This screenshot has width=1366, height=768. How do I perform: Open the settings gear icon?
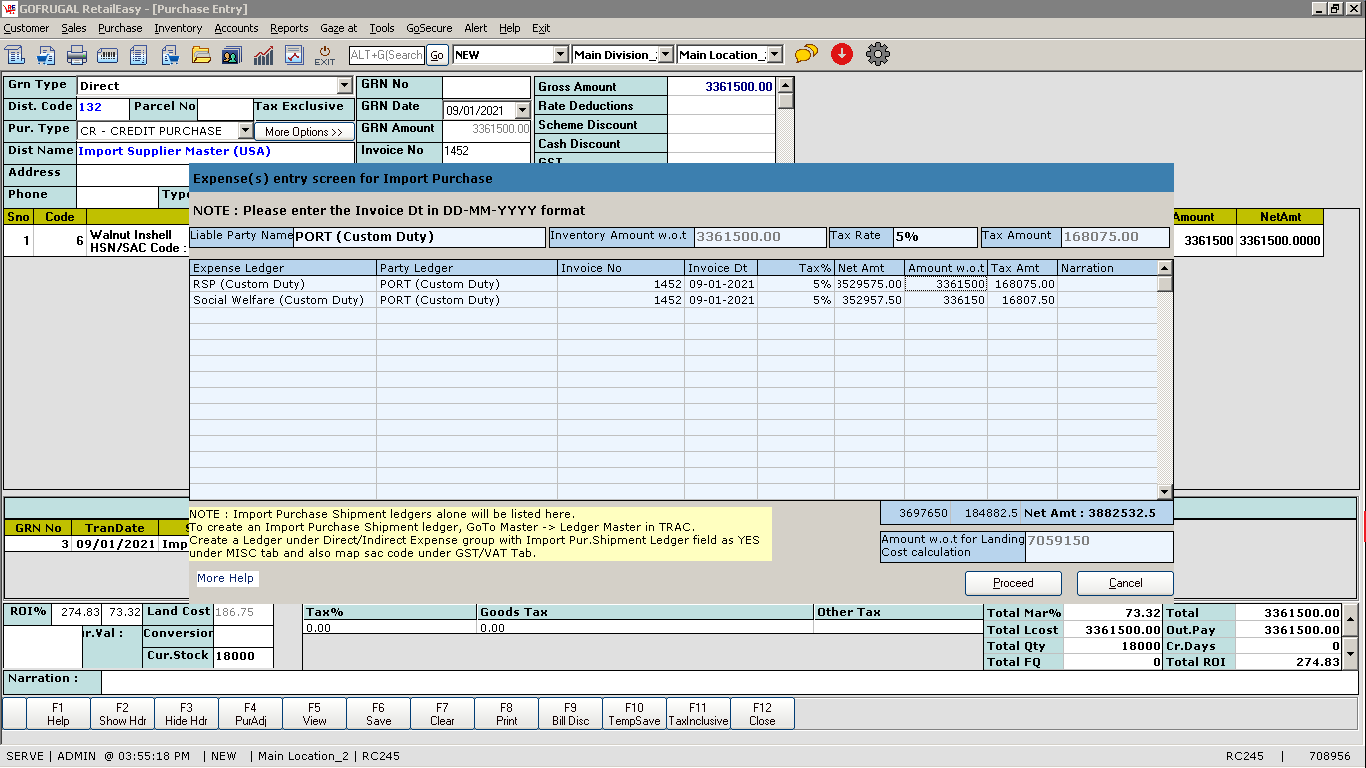878,54
